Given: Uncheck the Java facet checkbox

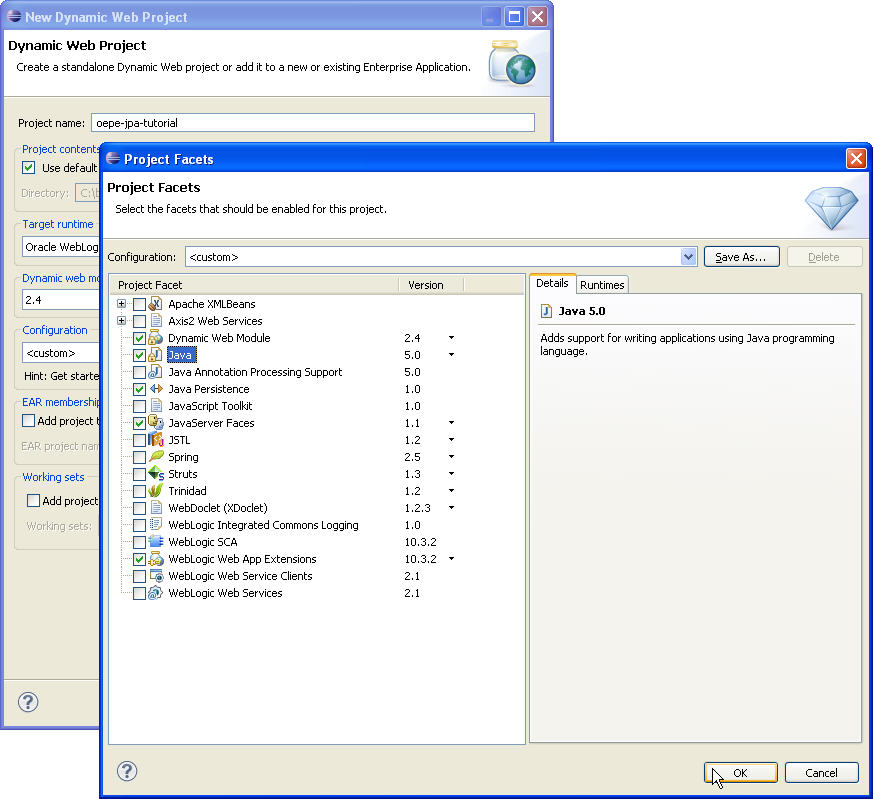Looking at the screenshot, I should (139, 355).
